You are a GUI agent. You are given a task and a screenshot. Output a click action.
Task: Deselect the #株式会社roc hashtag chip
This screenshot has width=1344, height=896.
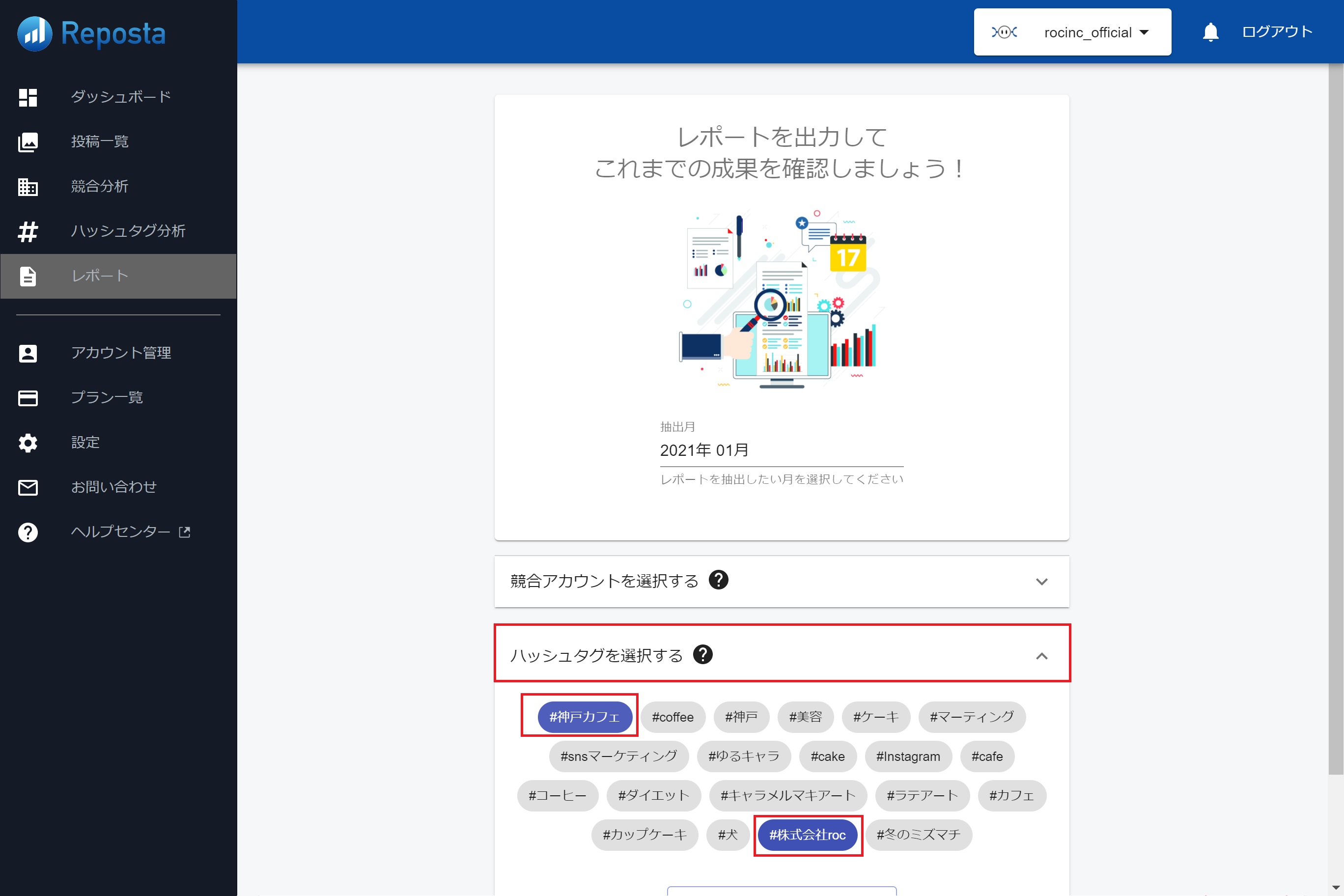(808, 835)
